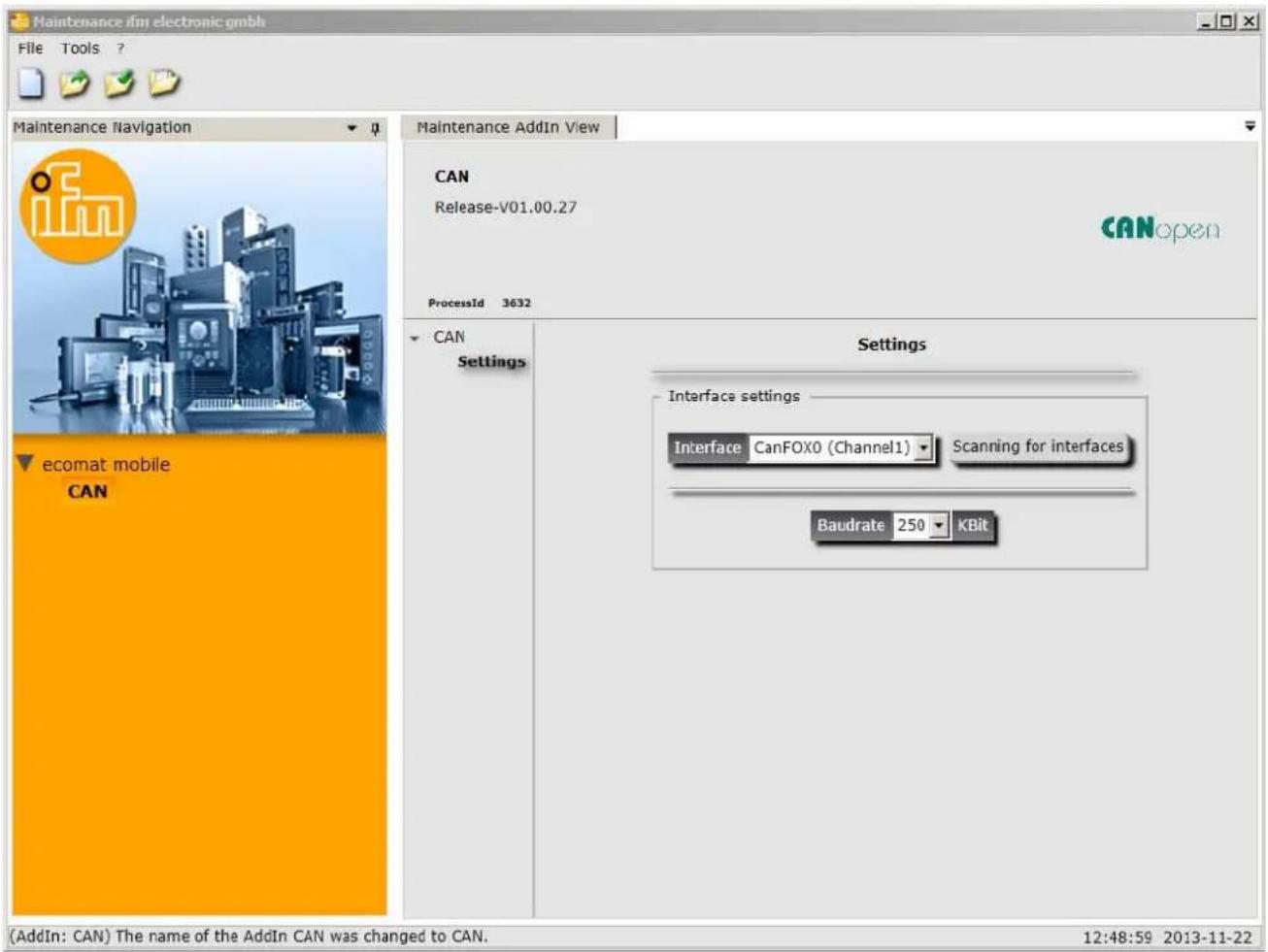Select the Settings item under CAN
The image size is (1268, 952).
(x=491, y=361)
